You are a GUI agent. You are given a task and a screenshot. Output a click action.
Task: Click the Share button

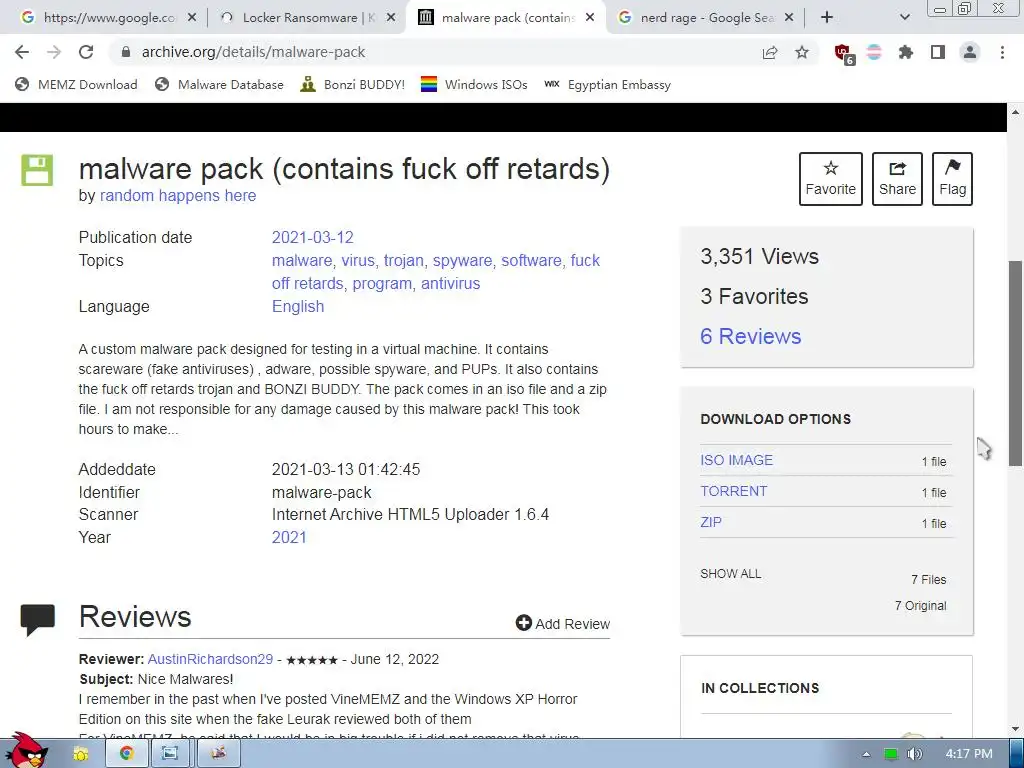coord(897,179)
